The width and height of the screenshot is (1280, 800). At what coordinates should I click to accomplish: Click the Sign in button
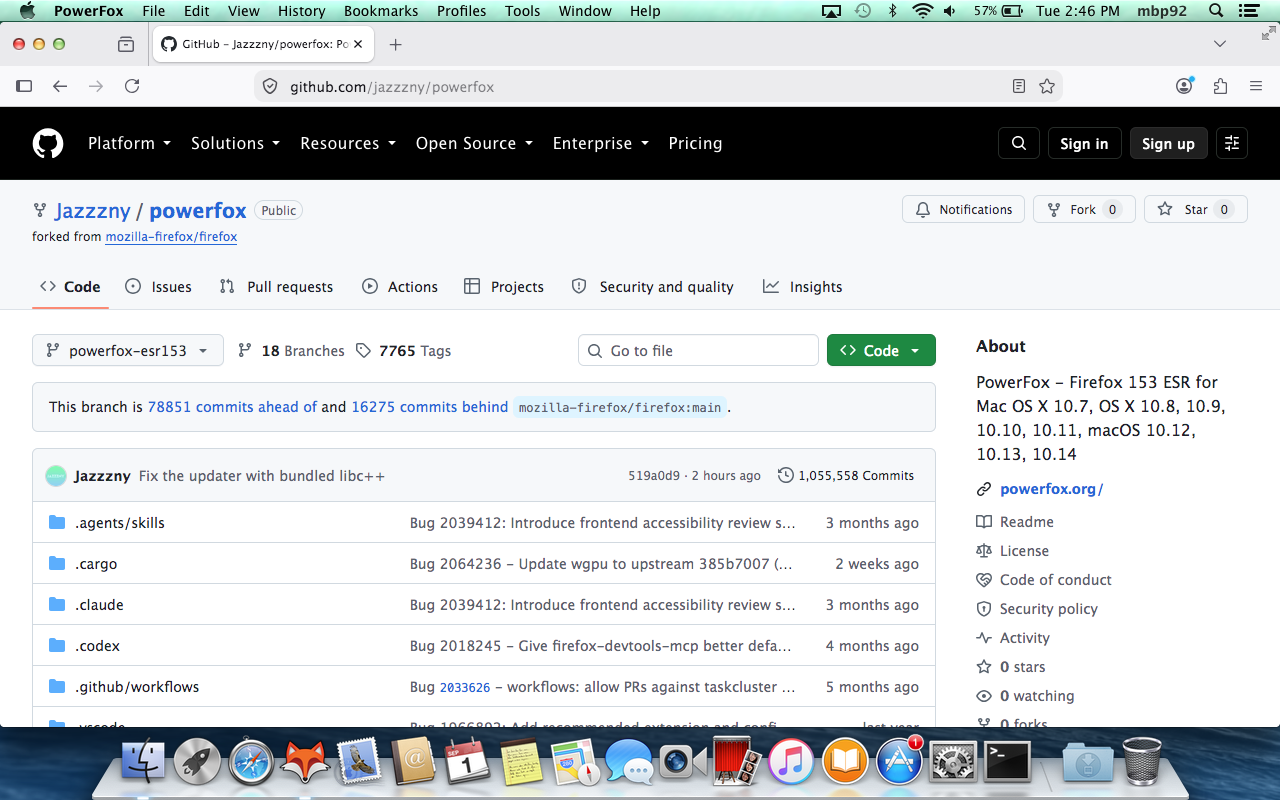coord(1084,143)
